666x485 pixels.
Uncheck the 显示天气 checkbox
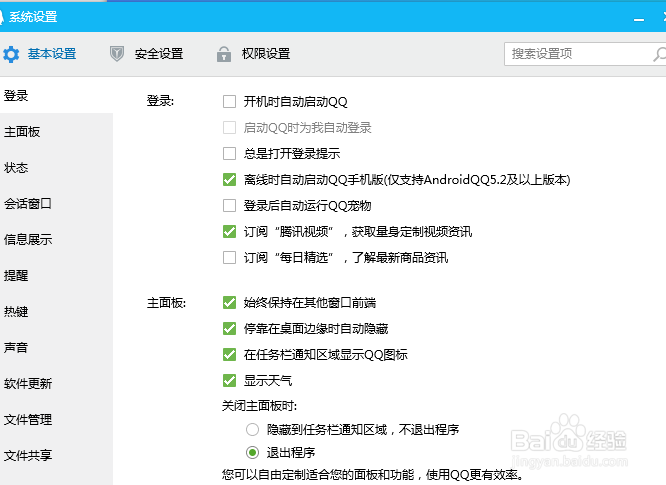click(x=229, y=381)
